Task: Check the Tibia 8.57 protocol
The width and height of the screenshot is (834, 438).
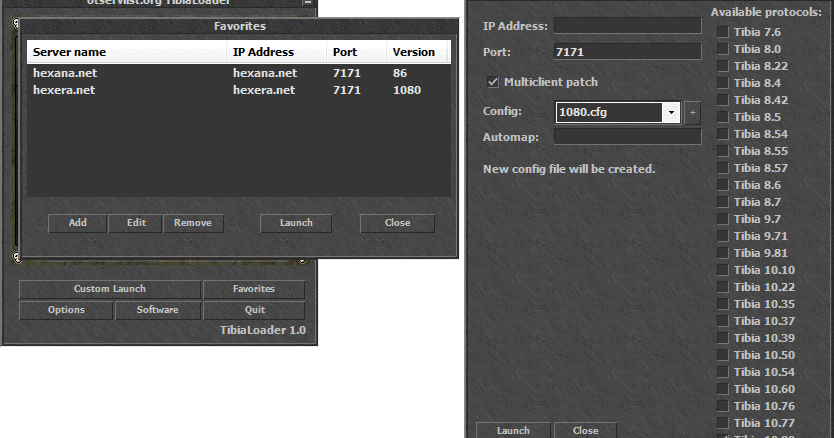Action: coord(722,168)
